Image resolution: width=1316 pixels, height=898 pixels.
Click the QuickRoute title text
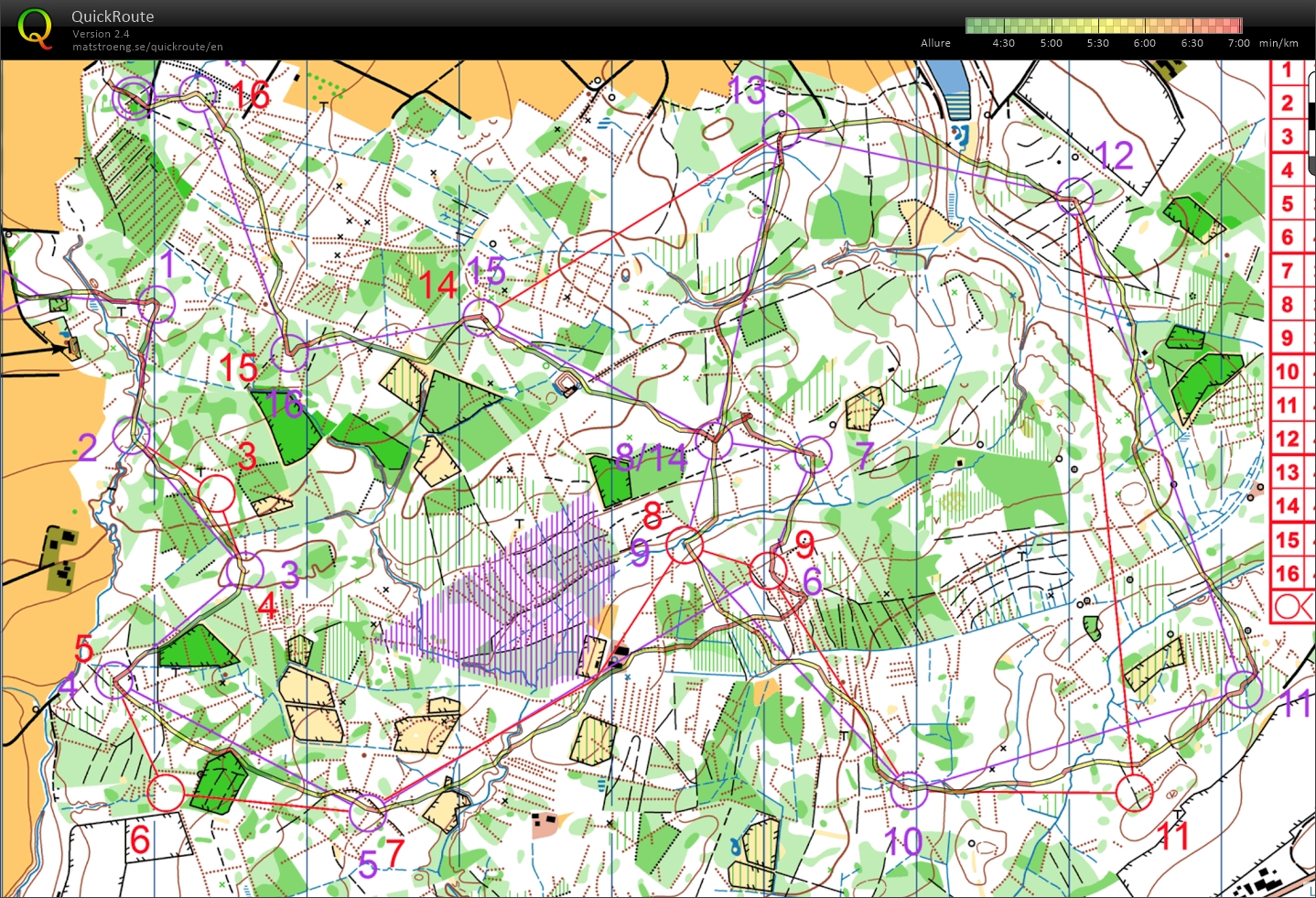click(113, 16)
